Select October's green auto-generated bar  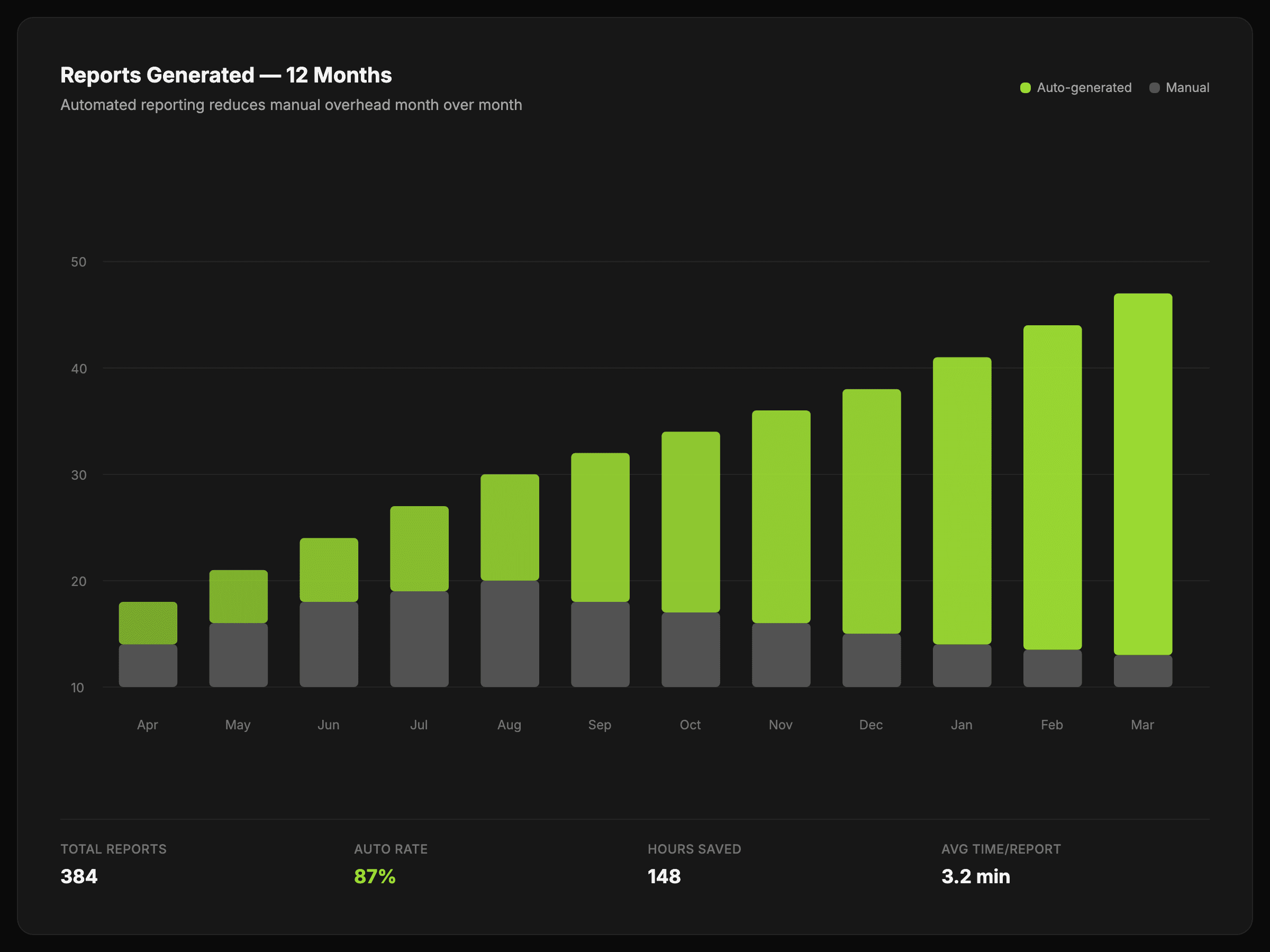point(690,521)
